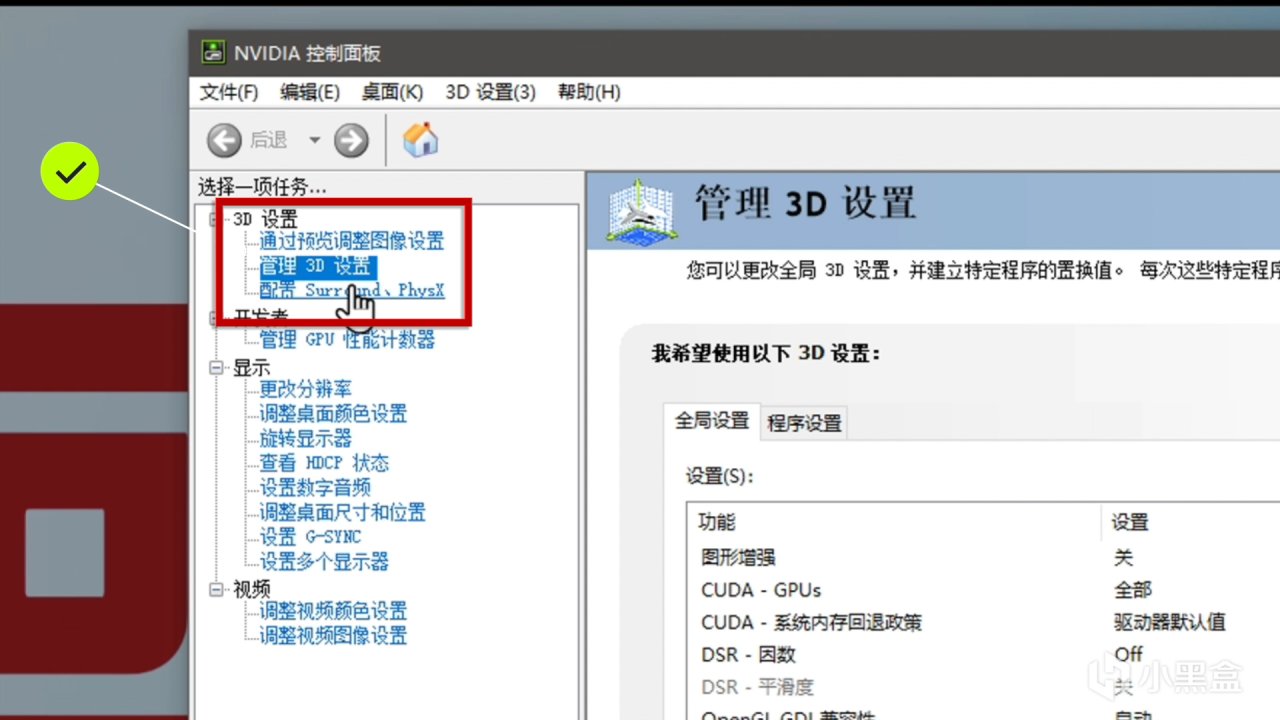
Task: Open the 文件(F) menu
Action: tap(229, 92)
